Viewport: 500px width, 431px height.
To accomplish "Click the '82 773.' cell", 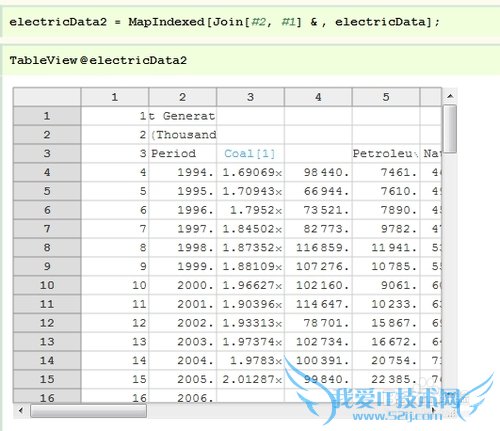I will pyautogui.click(x=318, y=229).
